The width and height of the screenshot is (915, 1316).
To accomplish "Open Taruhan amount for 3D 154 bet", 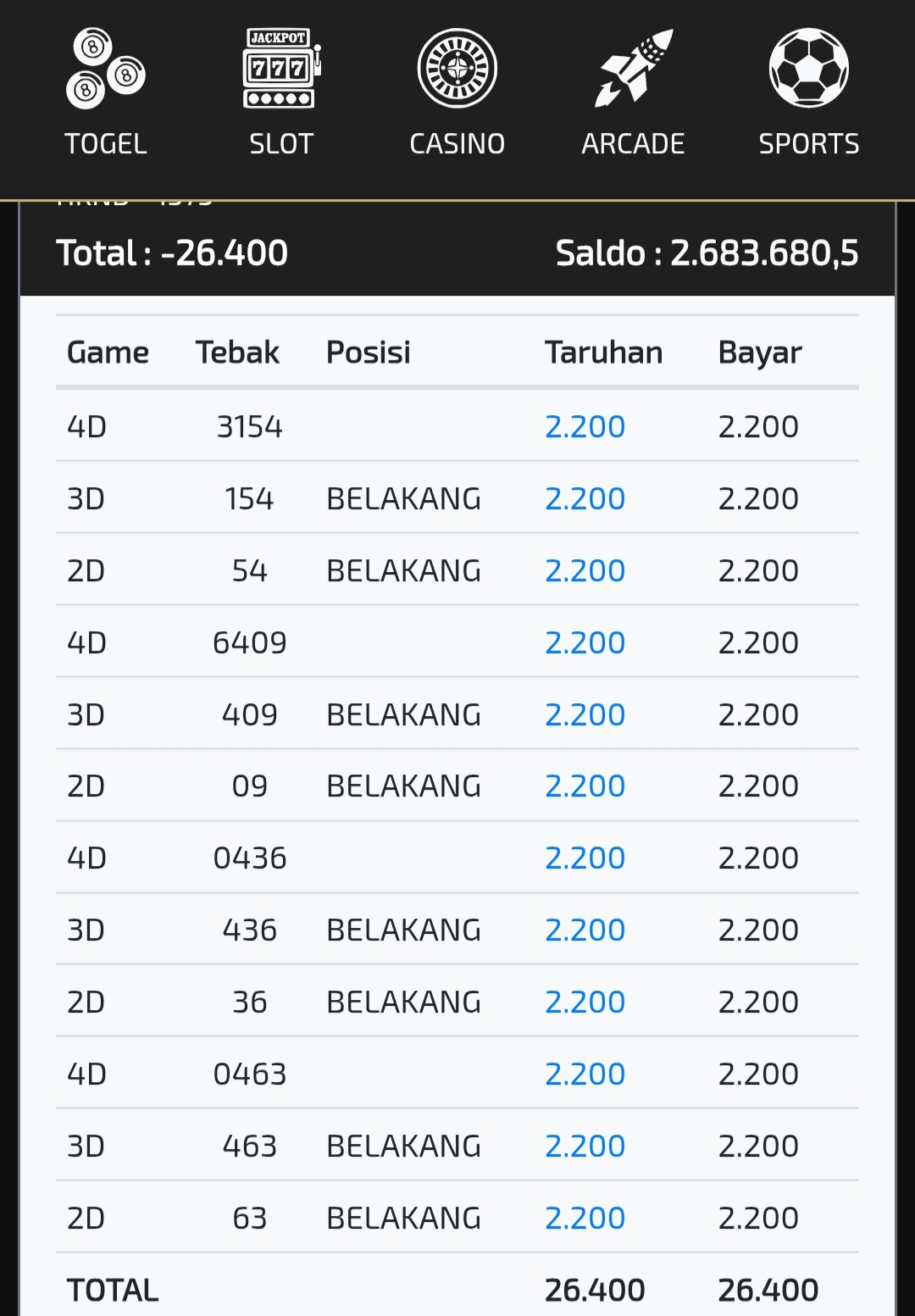I will point(585,498).
